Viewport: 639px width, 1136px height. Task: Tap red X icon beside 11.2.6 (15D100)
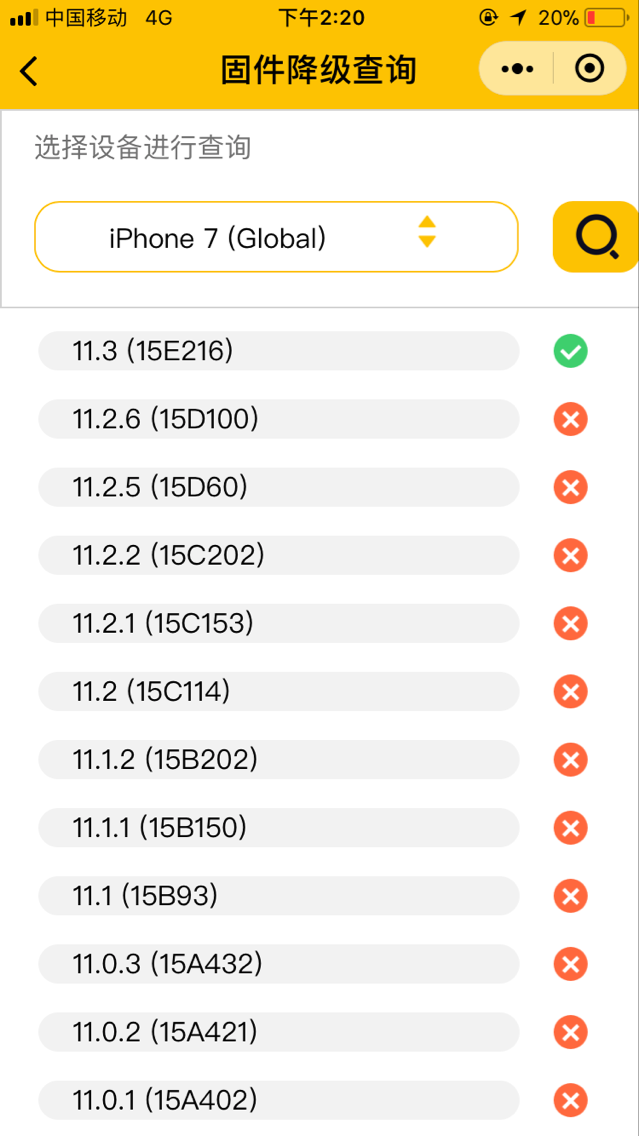click(571, 419)
